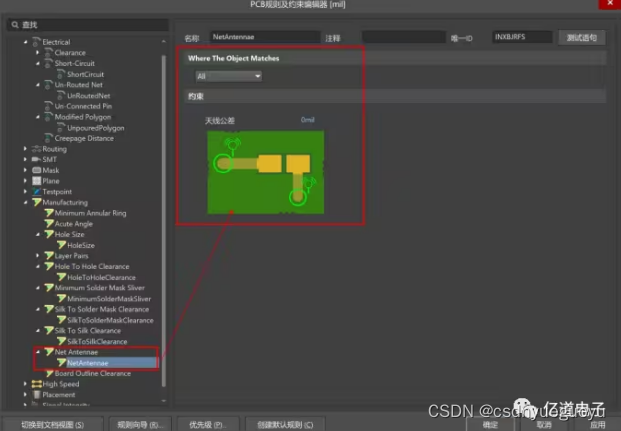The width and height of the screenshot is (621, 431).
Task: Click the Minimum Solder Mask Sliver icon
Action: click(x=49, y=288)
